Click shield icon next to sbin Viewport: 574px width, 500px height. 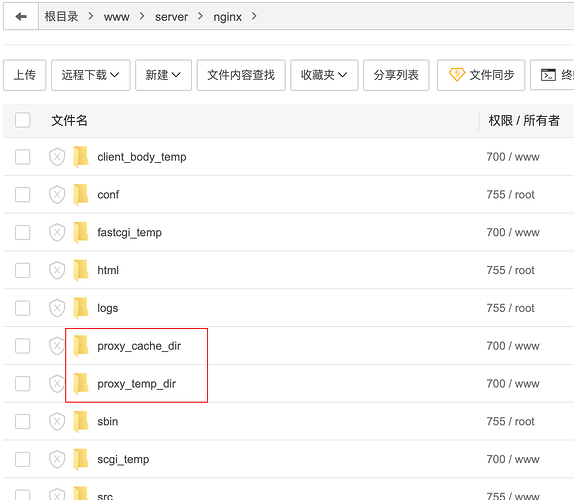click(x=57, y=421)
